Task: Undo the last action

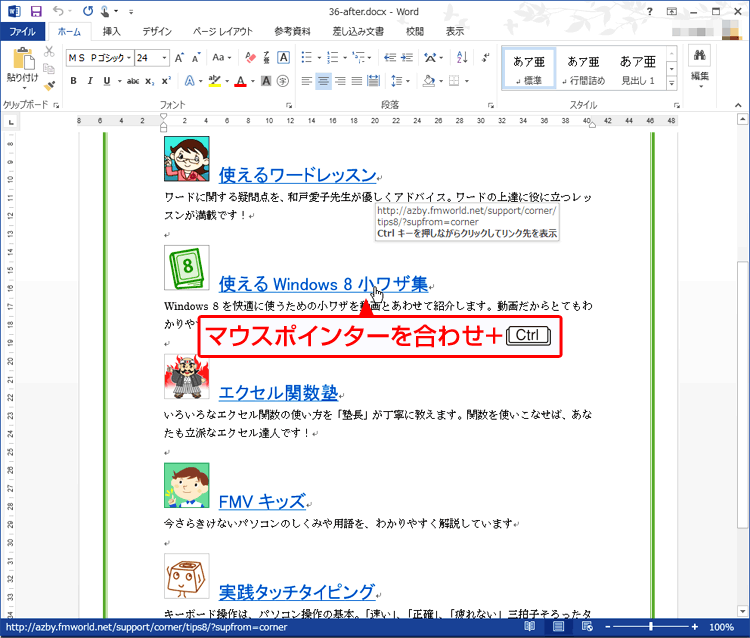Action: 58,11
